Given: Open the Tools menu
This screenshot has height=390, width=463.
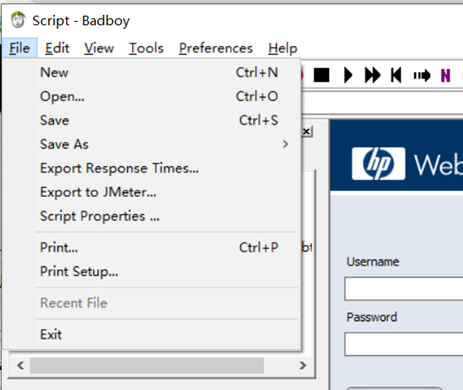Looking at the screenshot, I should click(x=146, y=48).
